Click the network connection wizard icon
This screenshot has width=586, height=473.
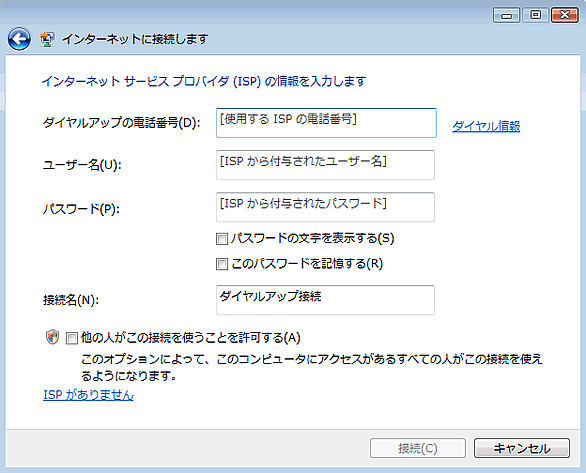pos(47,39)
